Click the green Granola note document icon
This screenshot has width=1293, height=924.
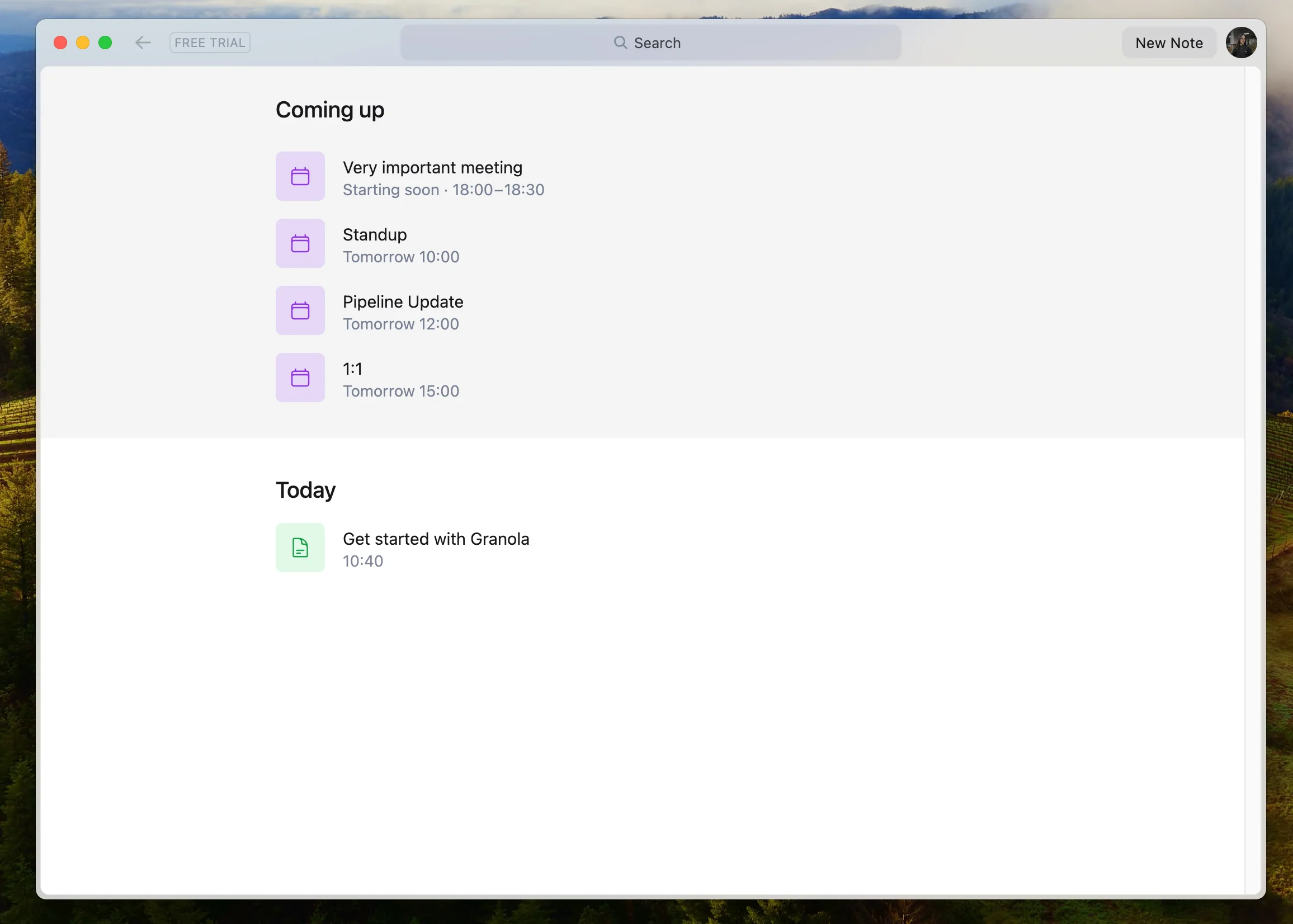tap(300, 548)
